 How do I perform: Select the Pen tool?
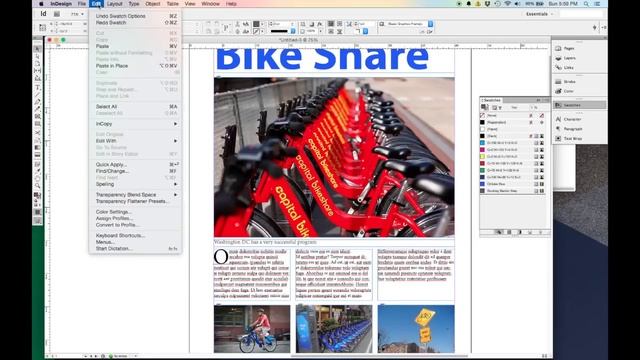click(x=37, y=102)
